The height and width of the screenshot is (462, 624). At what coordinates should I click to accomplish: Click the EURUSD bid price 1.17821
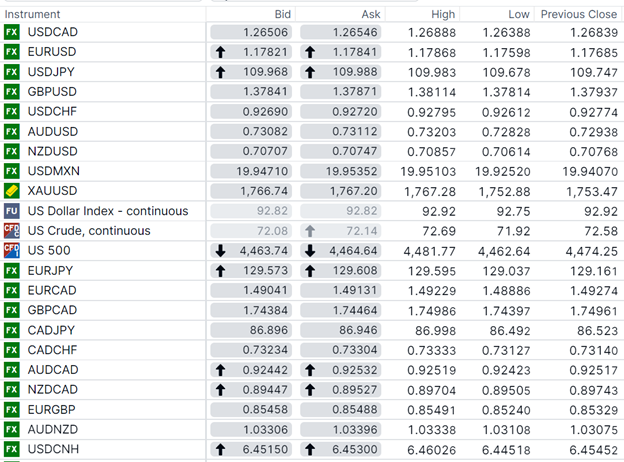262,52
